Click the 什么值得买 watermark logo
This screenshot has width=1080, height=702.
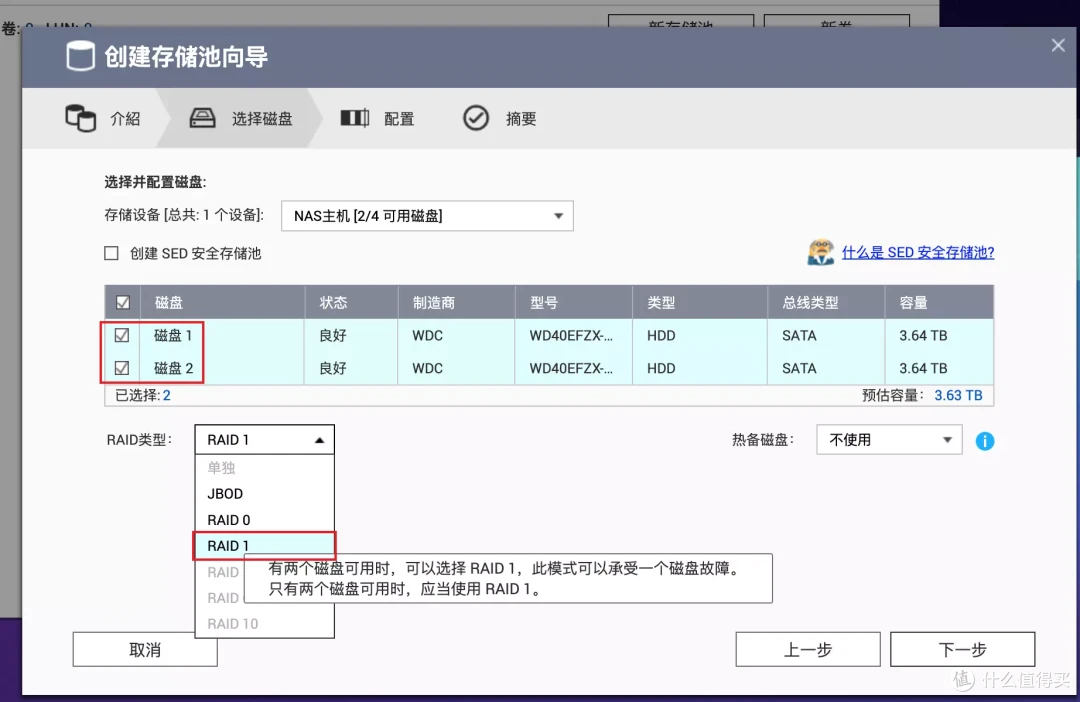pyautogui.click(x=963, y=681)
